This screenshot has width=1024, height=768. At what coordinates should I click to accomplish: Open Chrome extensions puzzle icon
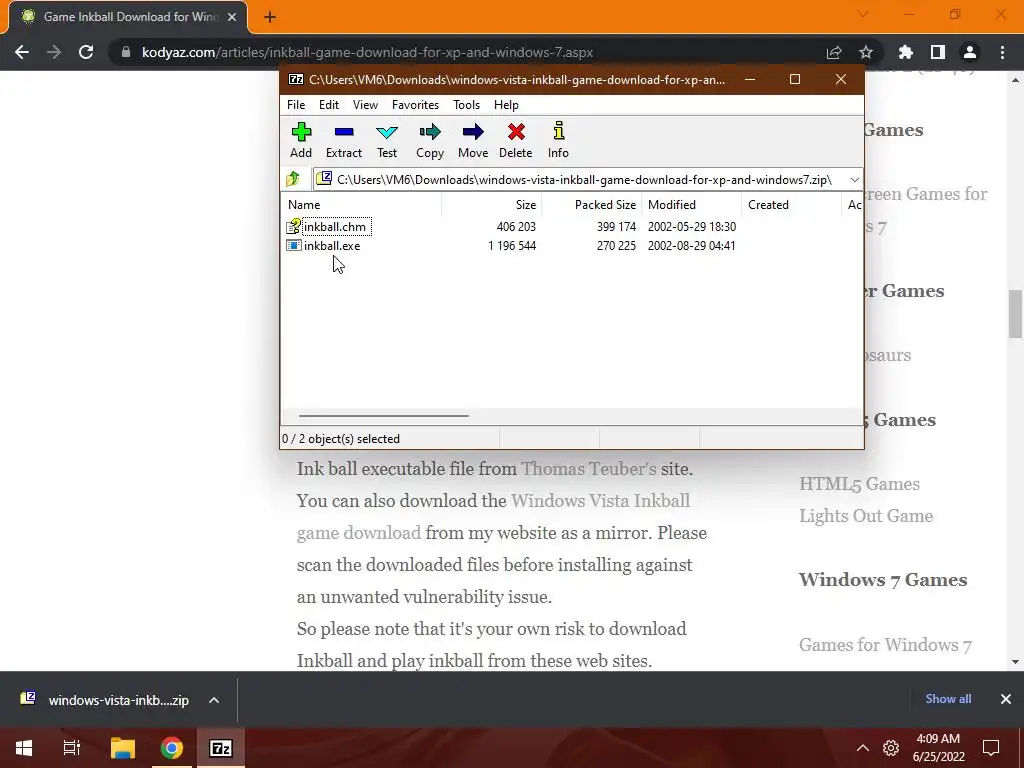(906, 52)
